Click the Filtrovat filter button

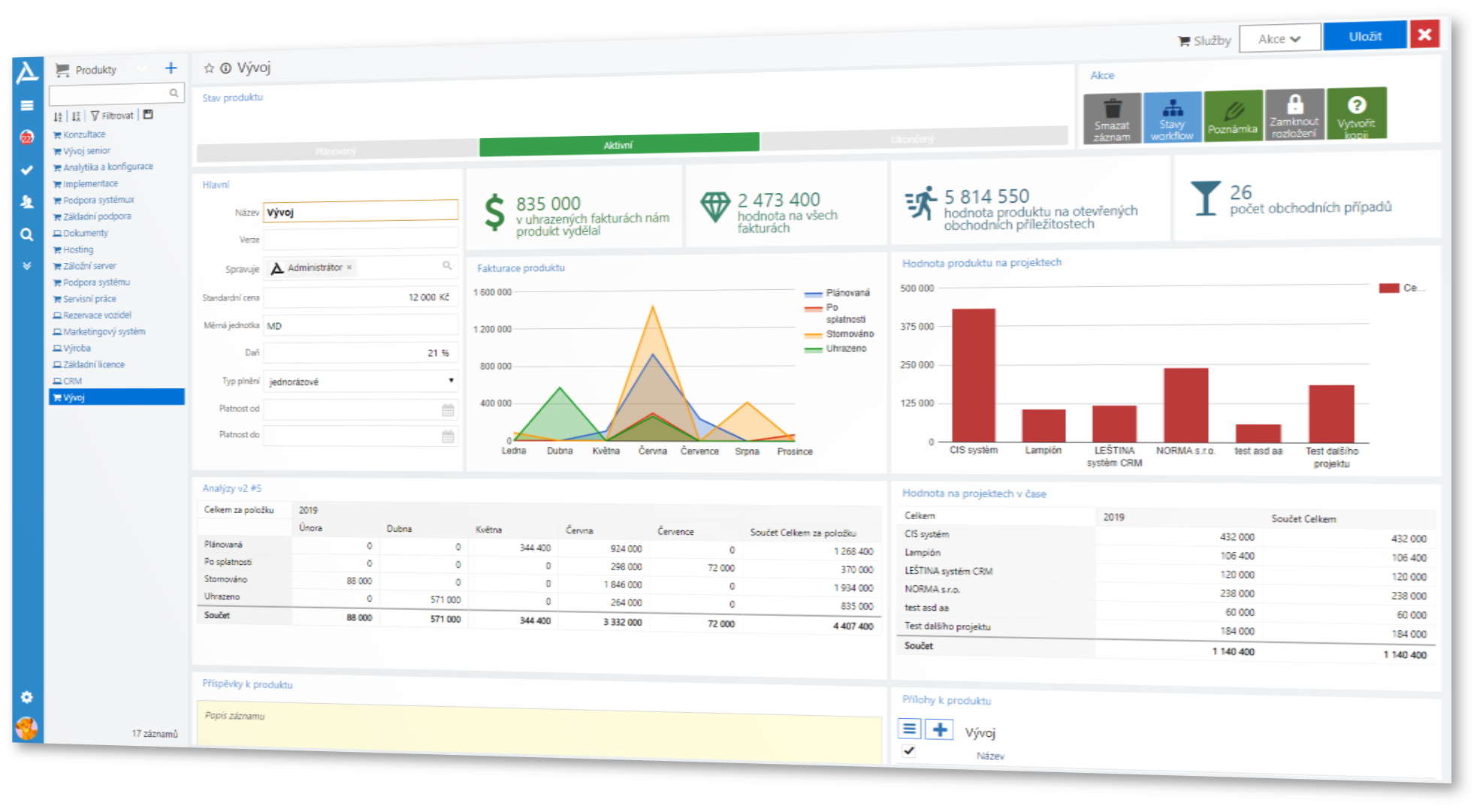pos(112,116)
